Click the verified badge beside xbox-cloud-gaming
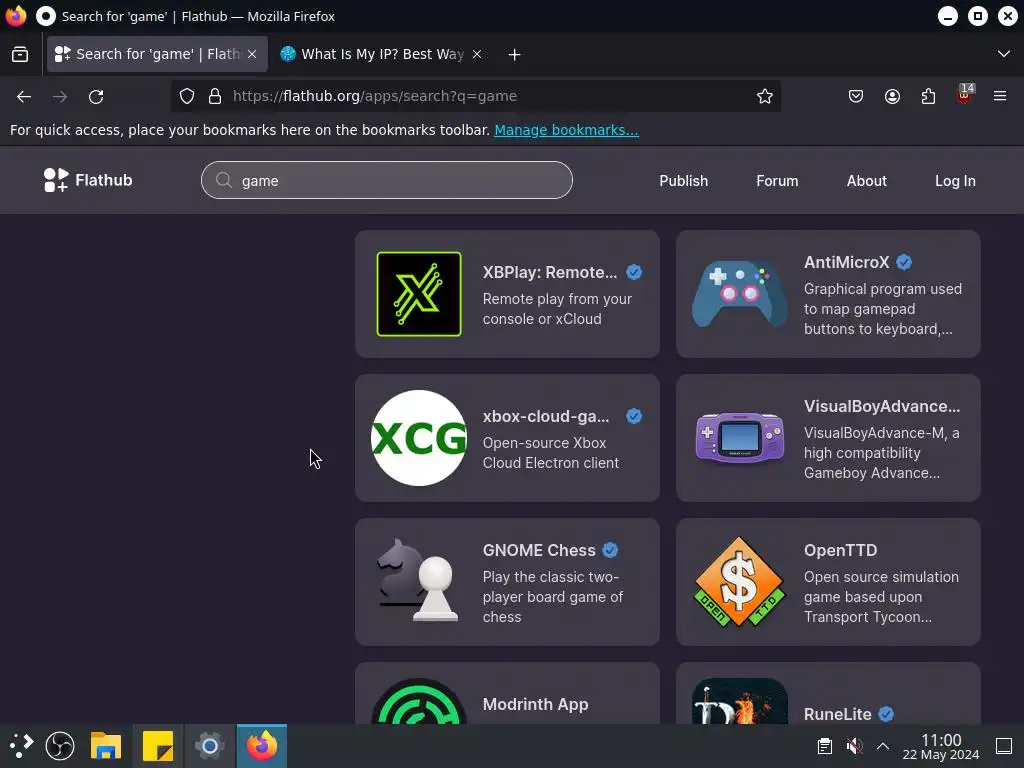Image resolution: width=1024 pixels, height=768 pixels. pyautogui.click(x=634, y=417)
